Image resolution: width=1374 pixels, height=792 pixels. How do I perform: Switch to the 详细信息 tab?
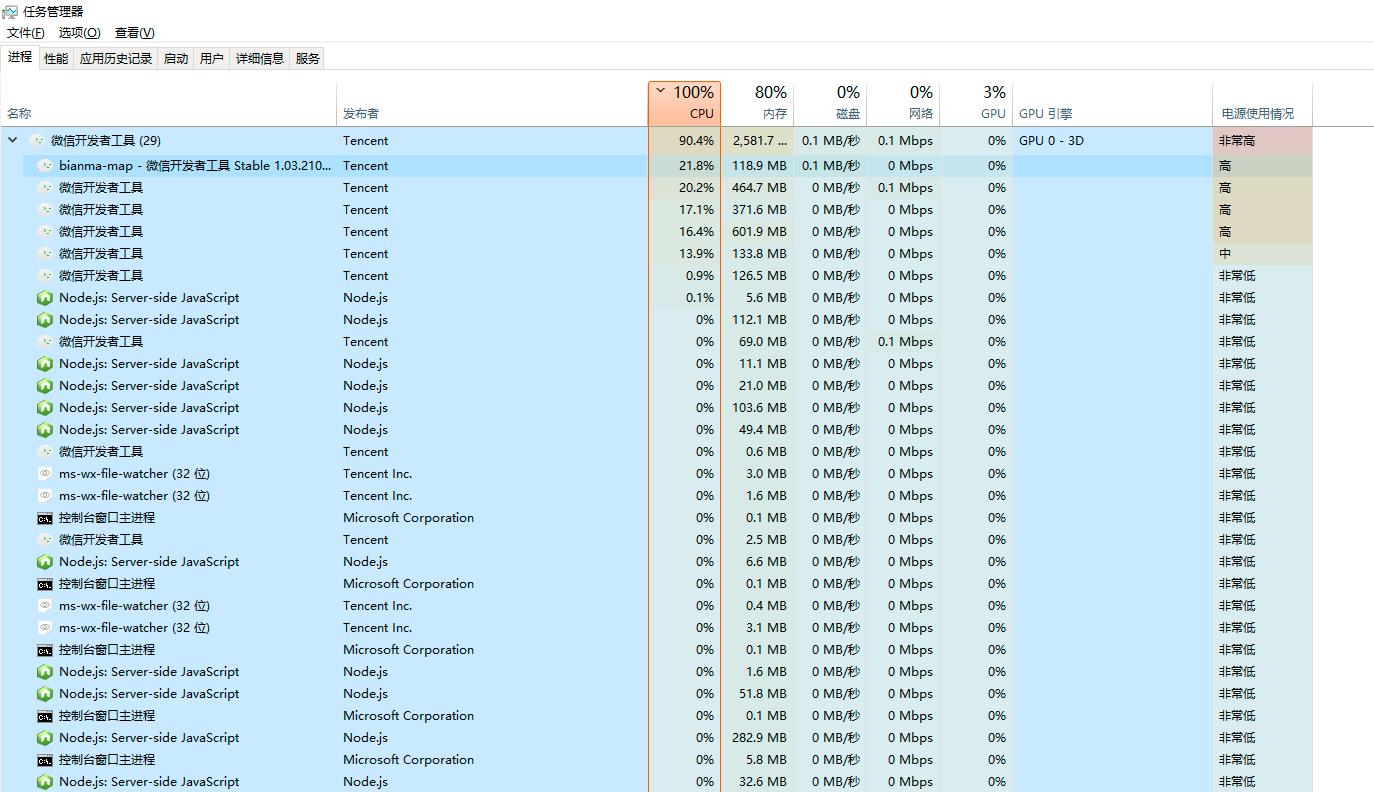click(260, 59)
